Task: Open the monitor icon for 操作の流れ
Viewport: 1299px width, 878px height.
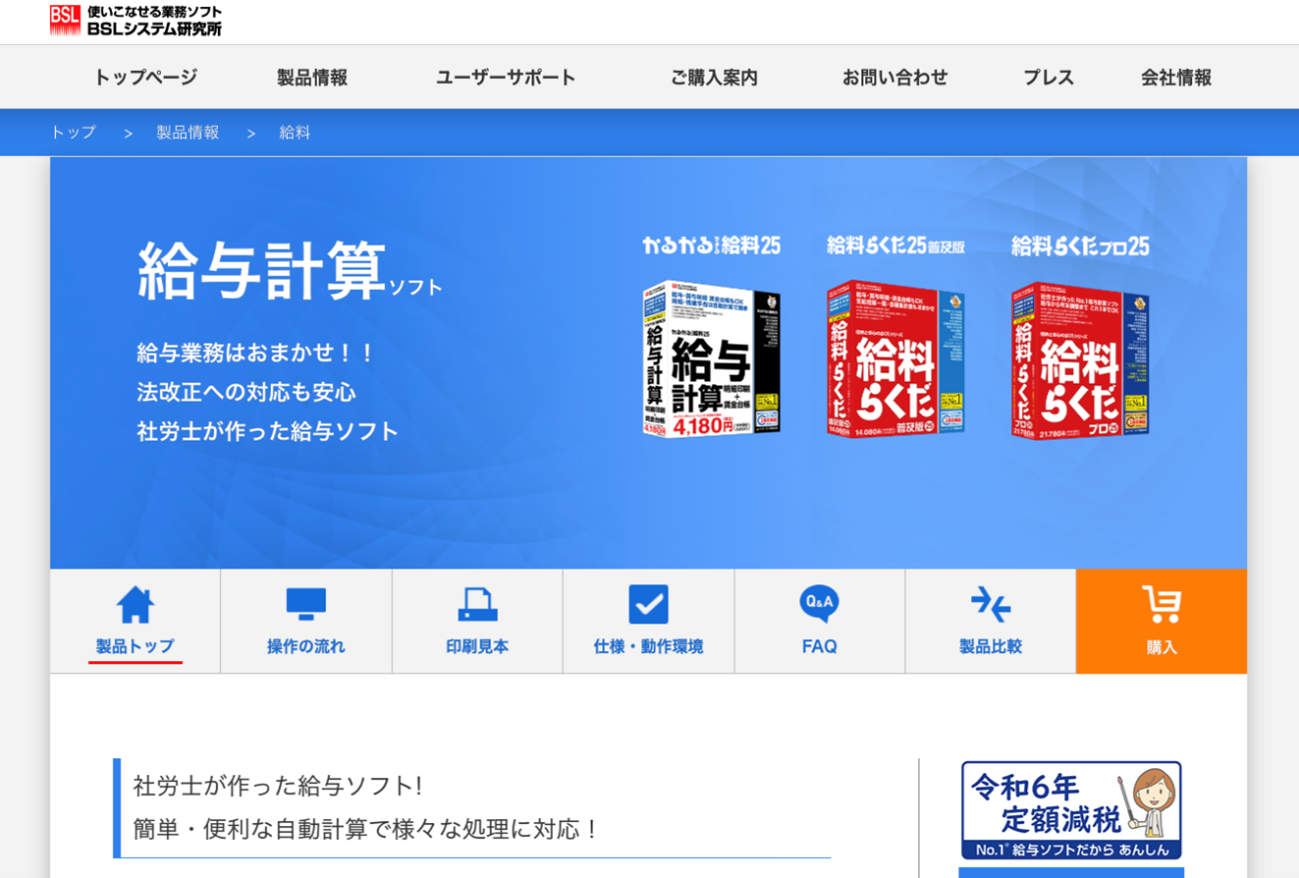Action: tap(306, 604)
